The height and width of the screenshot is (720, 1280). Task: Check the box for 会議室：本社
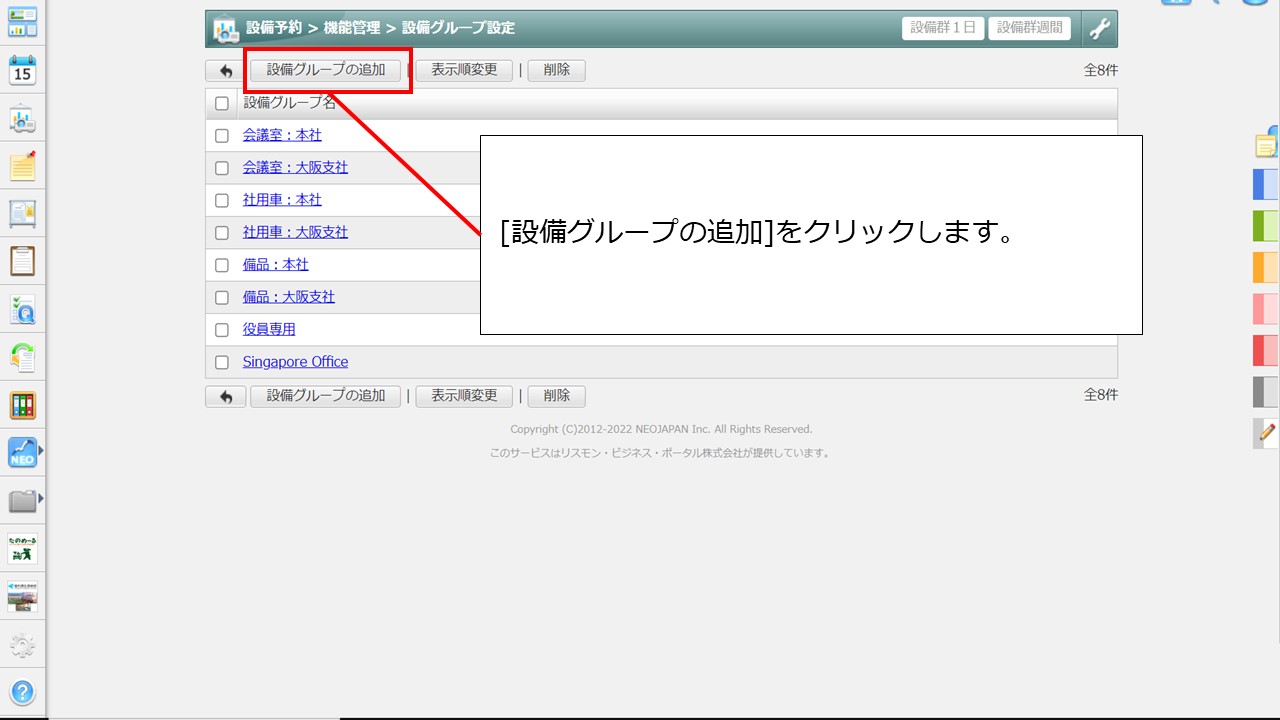coord(222,136)
